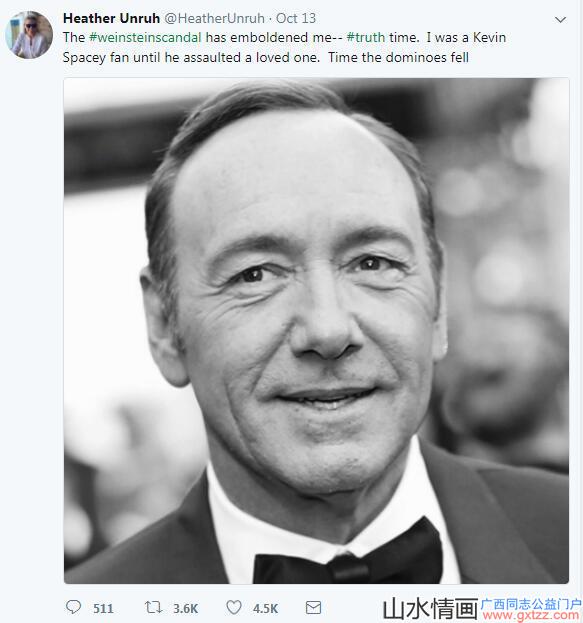Like the tweet with the heart icon
Screen dimensions: 583x623
tap(234, 607)
